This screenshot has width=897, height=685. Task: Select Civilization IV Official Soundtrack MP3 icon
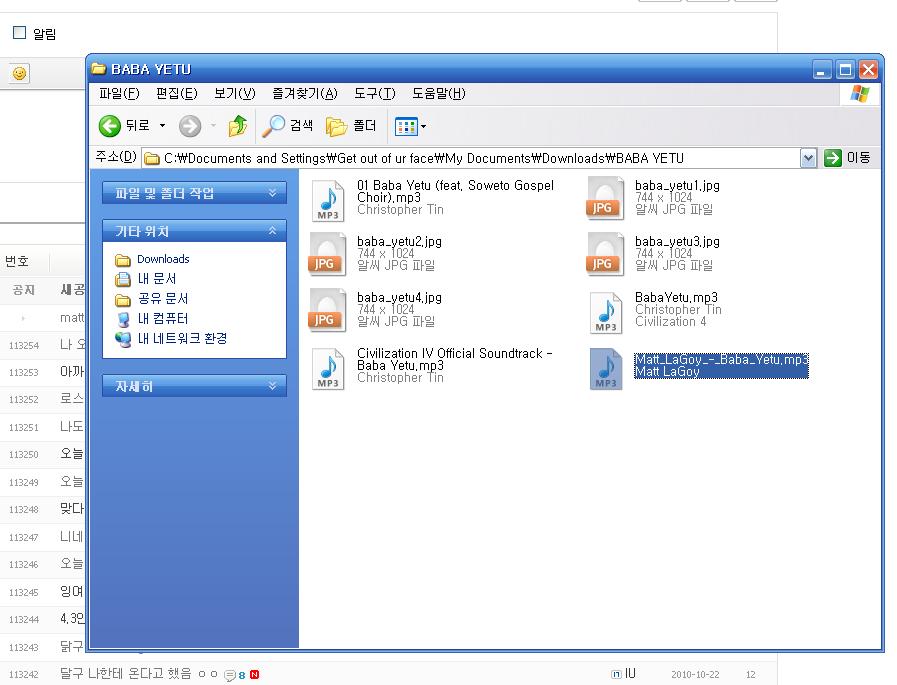pos(328,369)
